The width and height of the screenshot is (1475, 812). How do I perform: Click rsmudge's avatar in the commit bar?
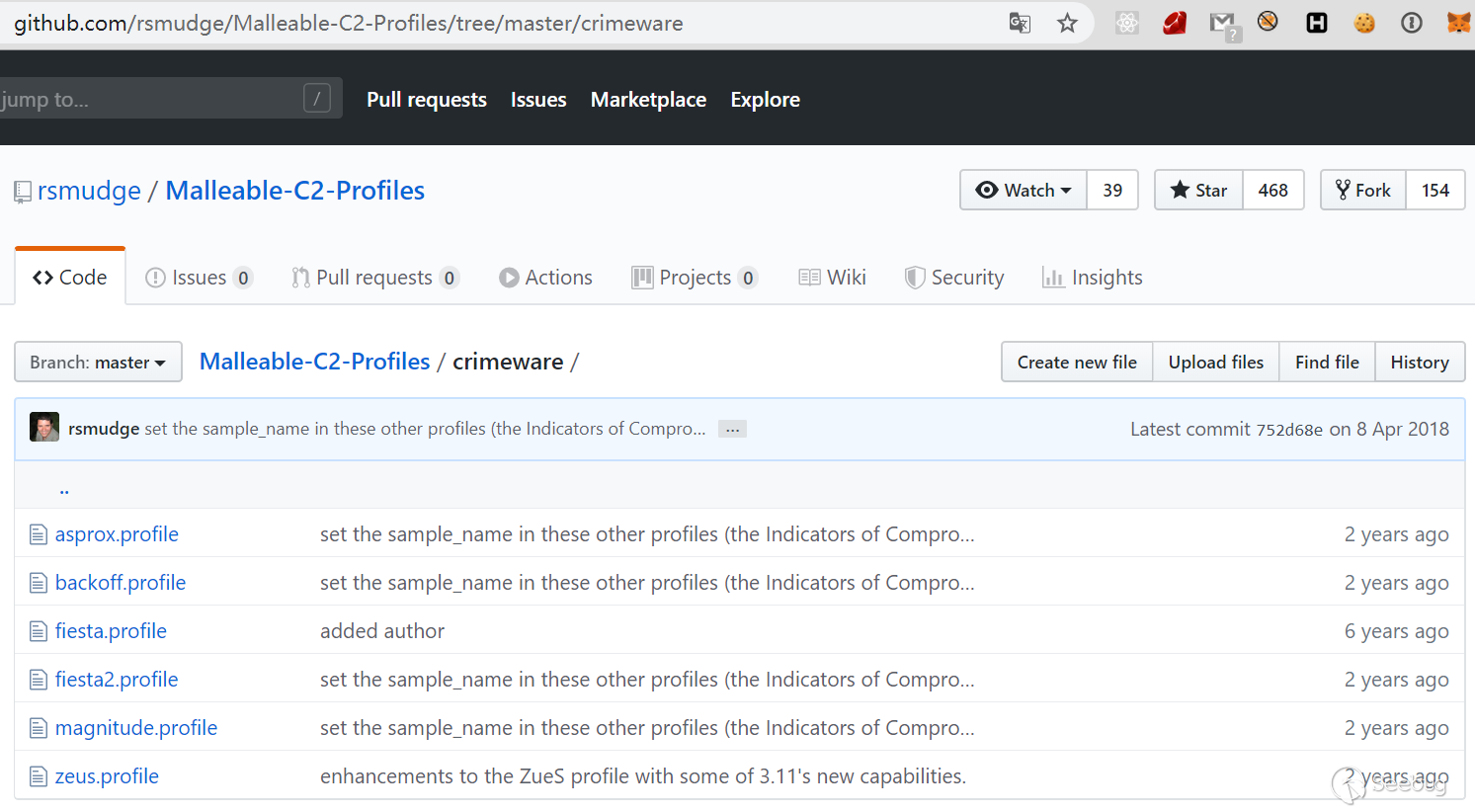click(x=44, y=427)
